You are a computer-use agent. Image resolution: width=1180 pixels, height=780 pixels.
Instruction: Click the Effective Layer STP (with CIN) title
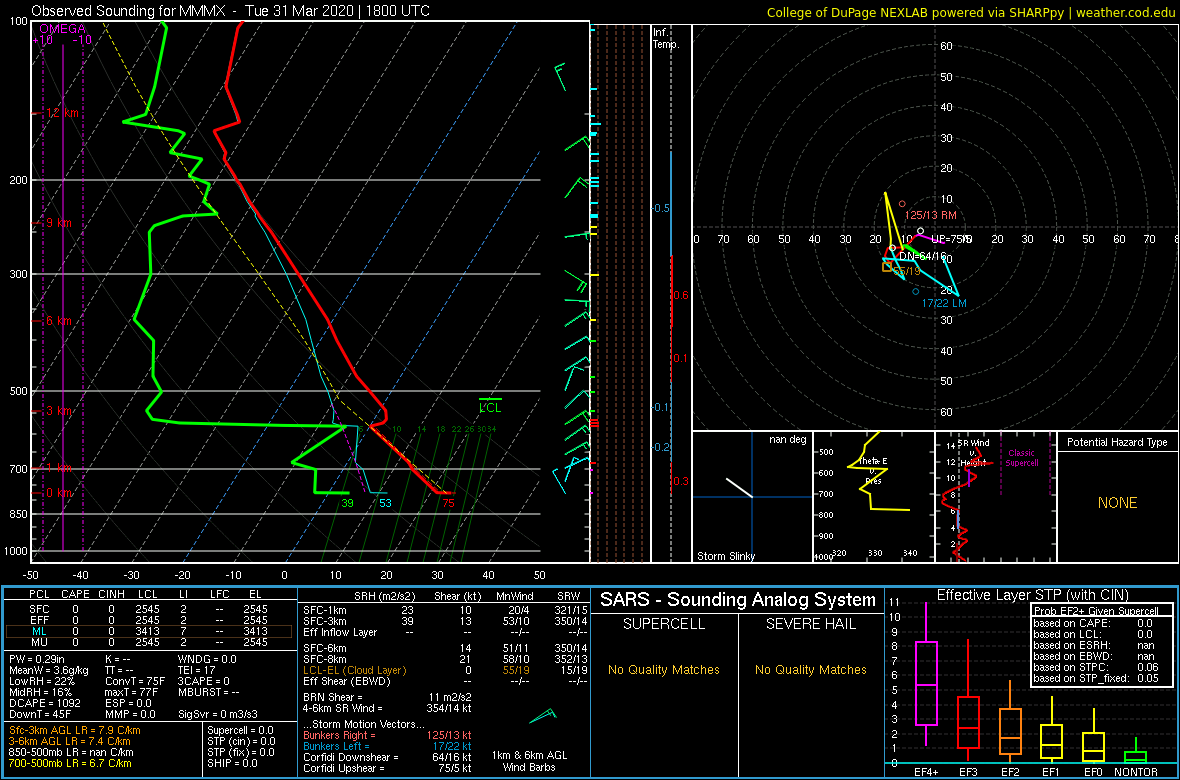1031,595
